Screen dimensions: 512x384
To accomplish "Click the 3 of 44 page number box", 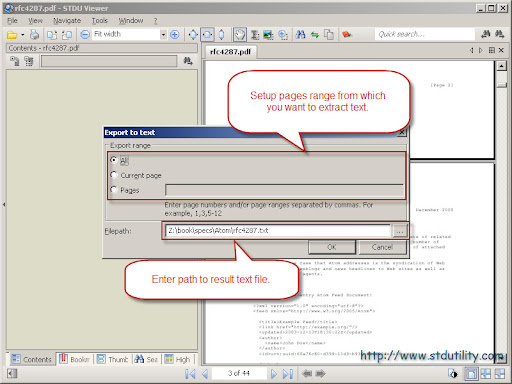I will click(x=239, y=373).
